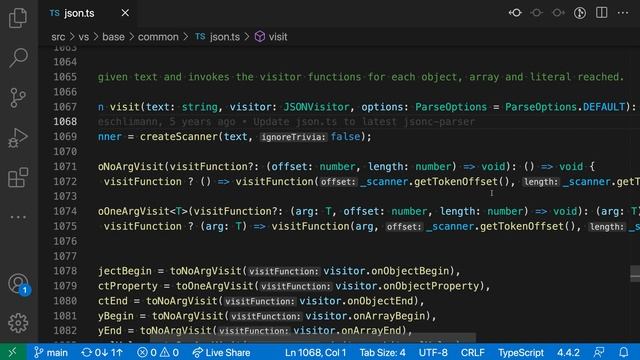Split the editor to the right
Screen dimensions: 640x360
(601, 13)
